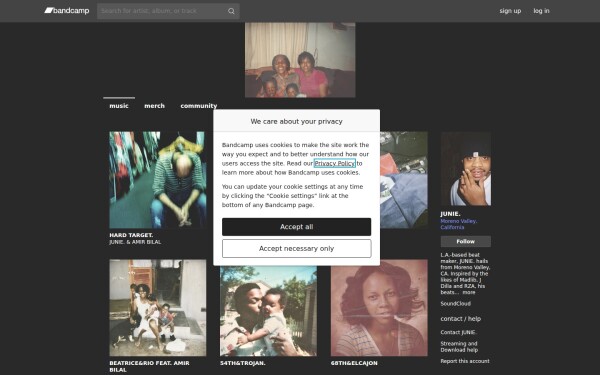Screen dimensions: 600x375
Task: Click Report this account link
Action: [x=465, y=361]
